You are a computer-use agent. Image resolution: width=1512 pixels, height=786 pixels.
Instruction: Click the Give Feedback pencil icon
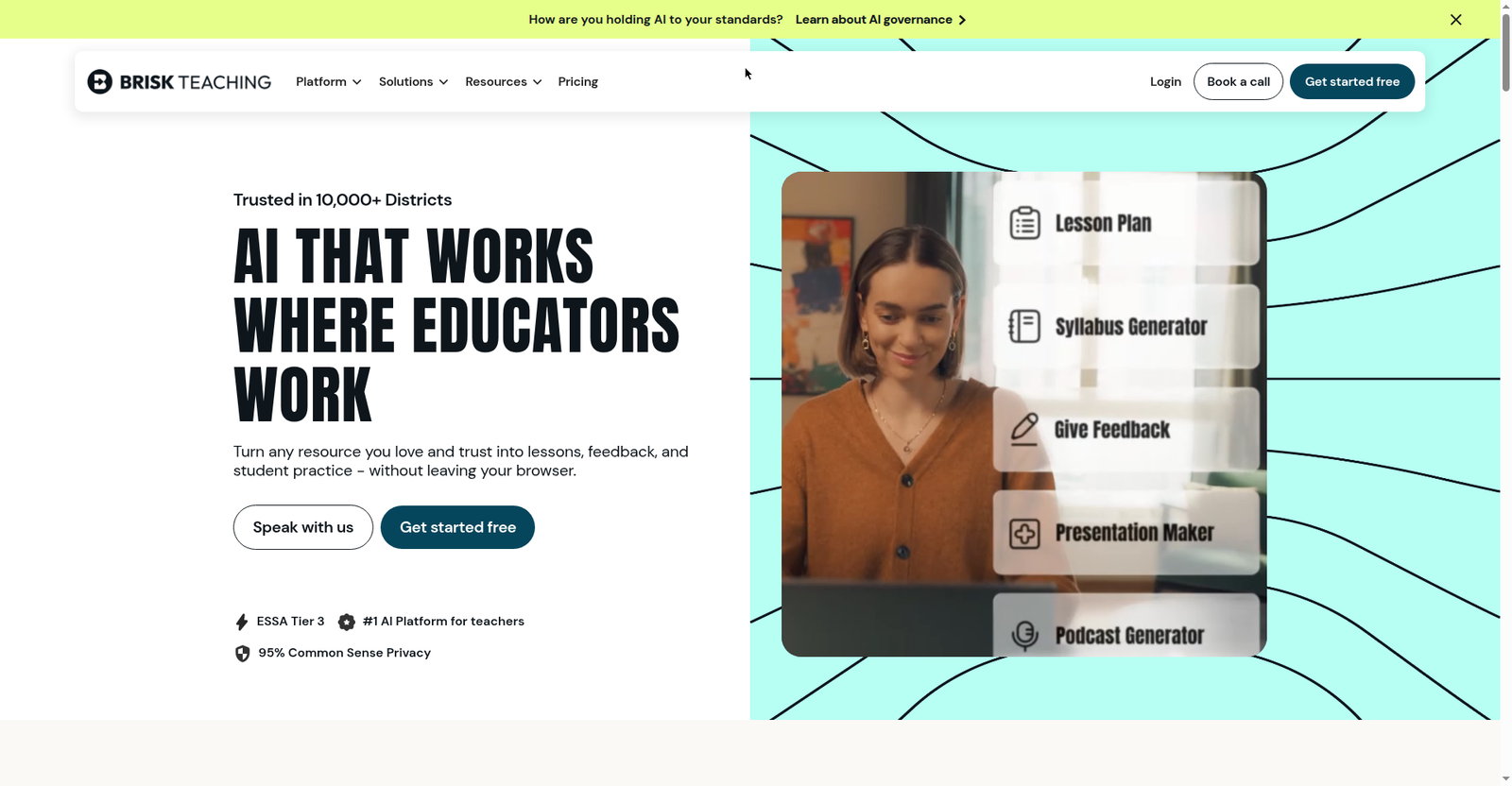(x=1024, y=429)
